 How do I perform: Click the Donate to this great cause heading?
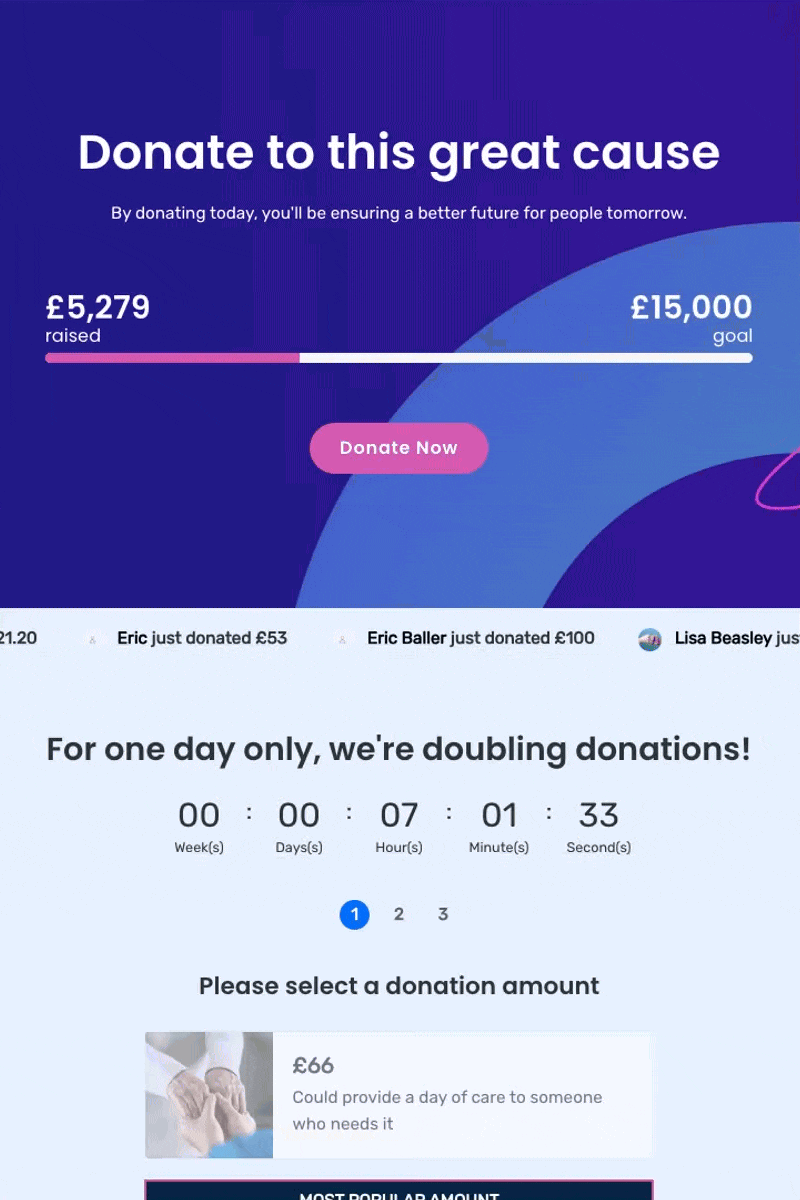pos(399,152)
